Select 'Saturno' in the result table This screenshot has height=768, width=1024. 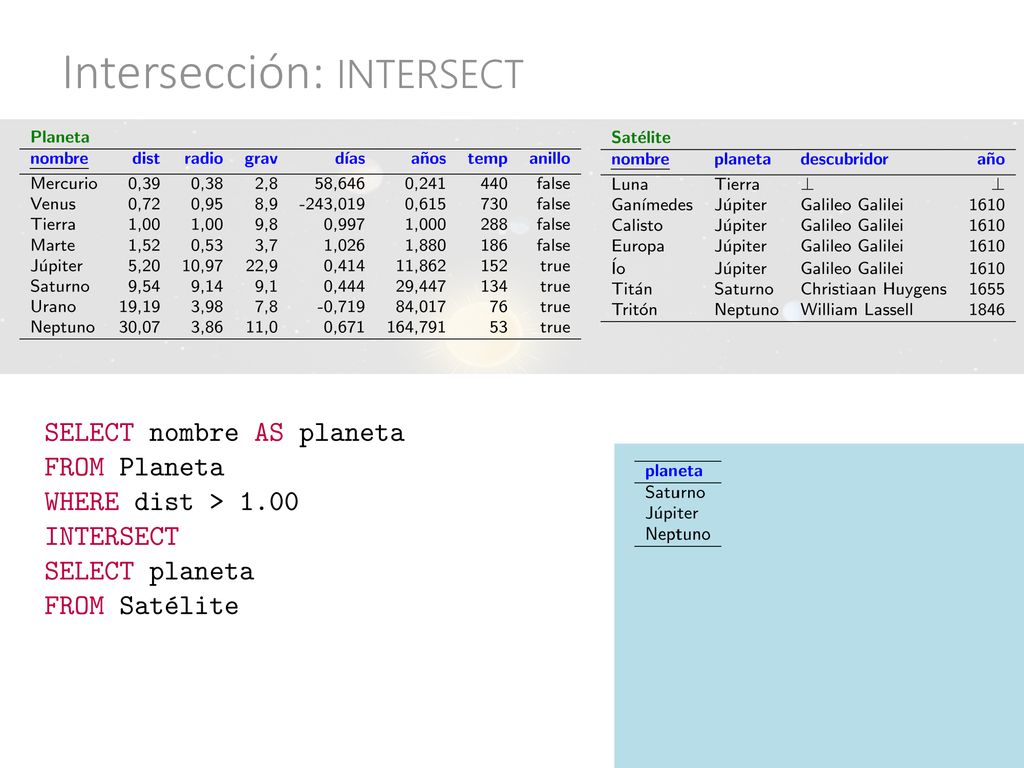[675, 492]
